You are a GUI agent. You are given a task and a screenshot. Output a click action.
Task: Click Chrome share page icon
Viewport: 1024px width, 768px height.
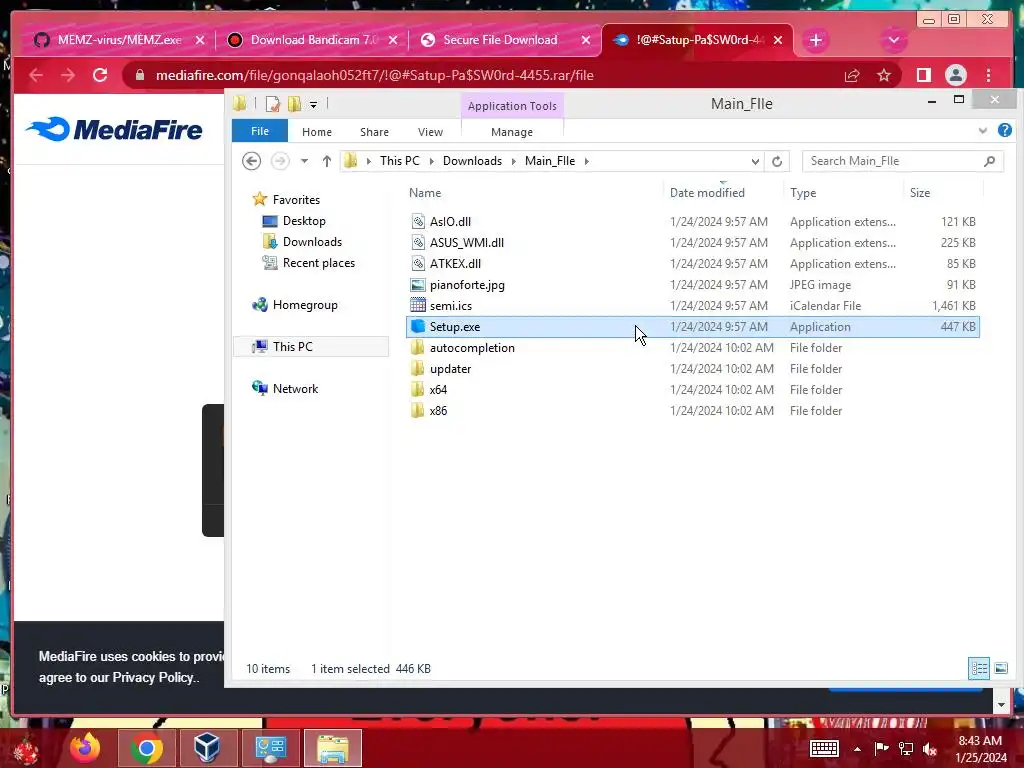(852, 75)
